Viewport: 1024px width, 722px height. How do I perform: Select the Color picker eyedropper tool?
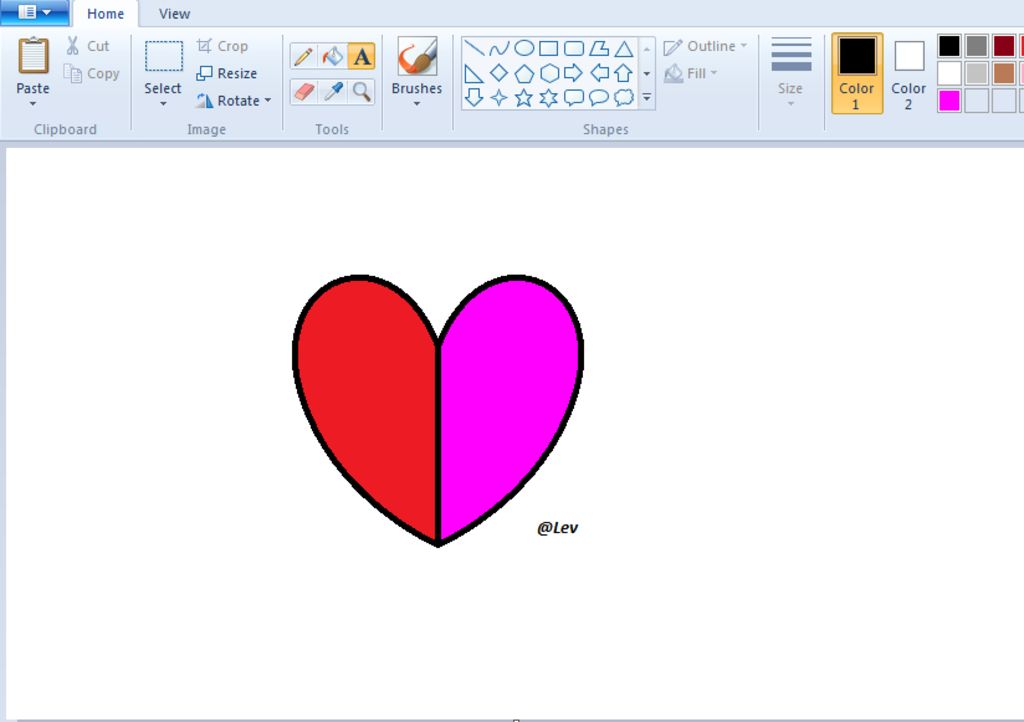(332, 92)
